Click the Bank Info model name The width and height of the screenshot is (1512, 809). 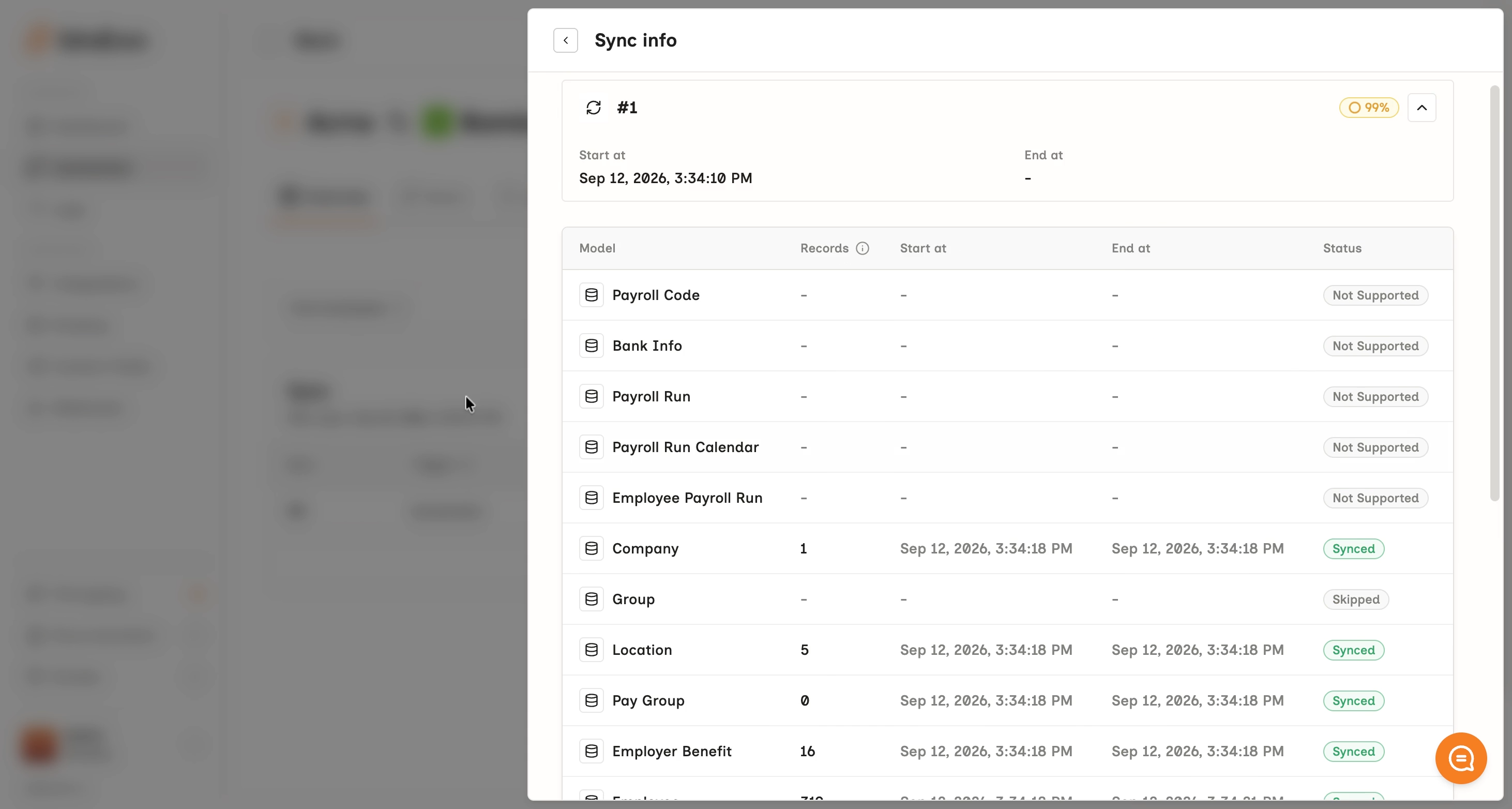[x=647, y=346]
